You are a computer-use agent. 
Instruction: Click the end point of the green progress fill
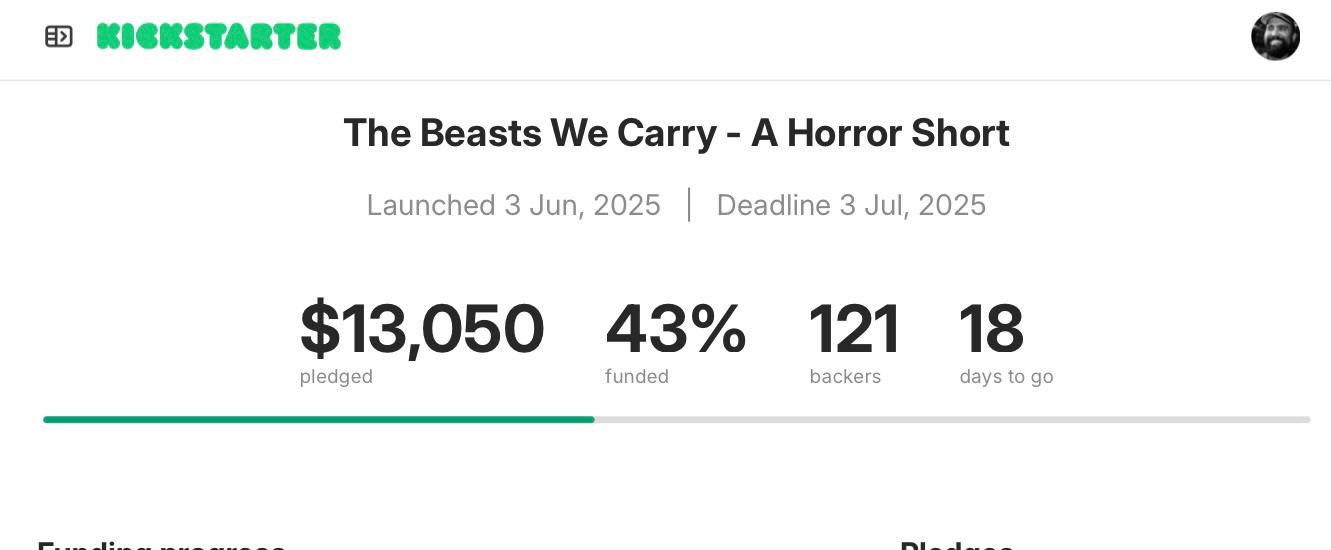pyautogui.click(x=593, y=420)
